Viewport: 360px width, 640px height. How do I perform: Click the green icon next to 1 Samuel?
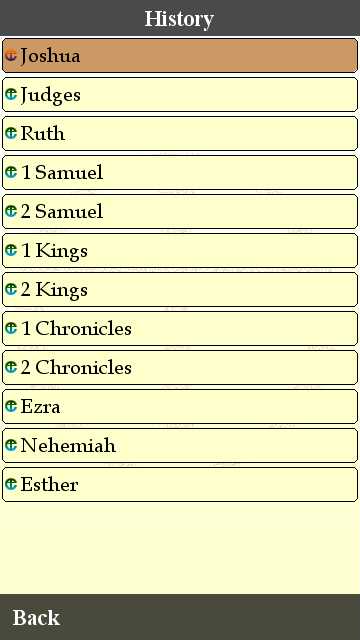click(11, 172)
